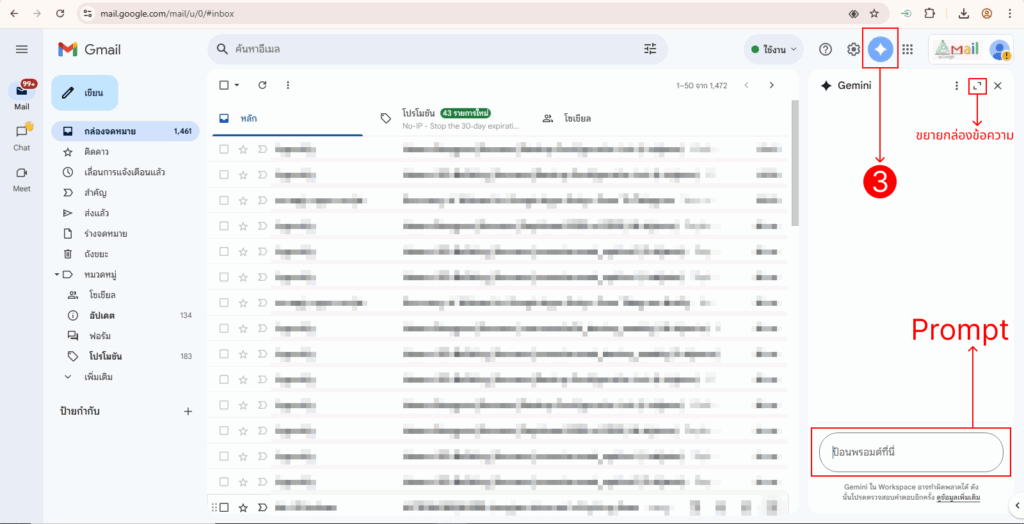This screenshot has height=524, width=1024.
Task: Star the second email in the list
Action: click(x=243, y=175)
